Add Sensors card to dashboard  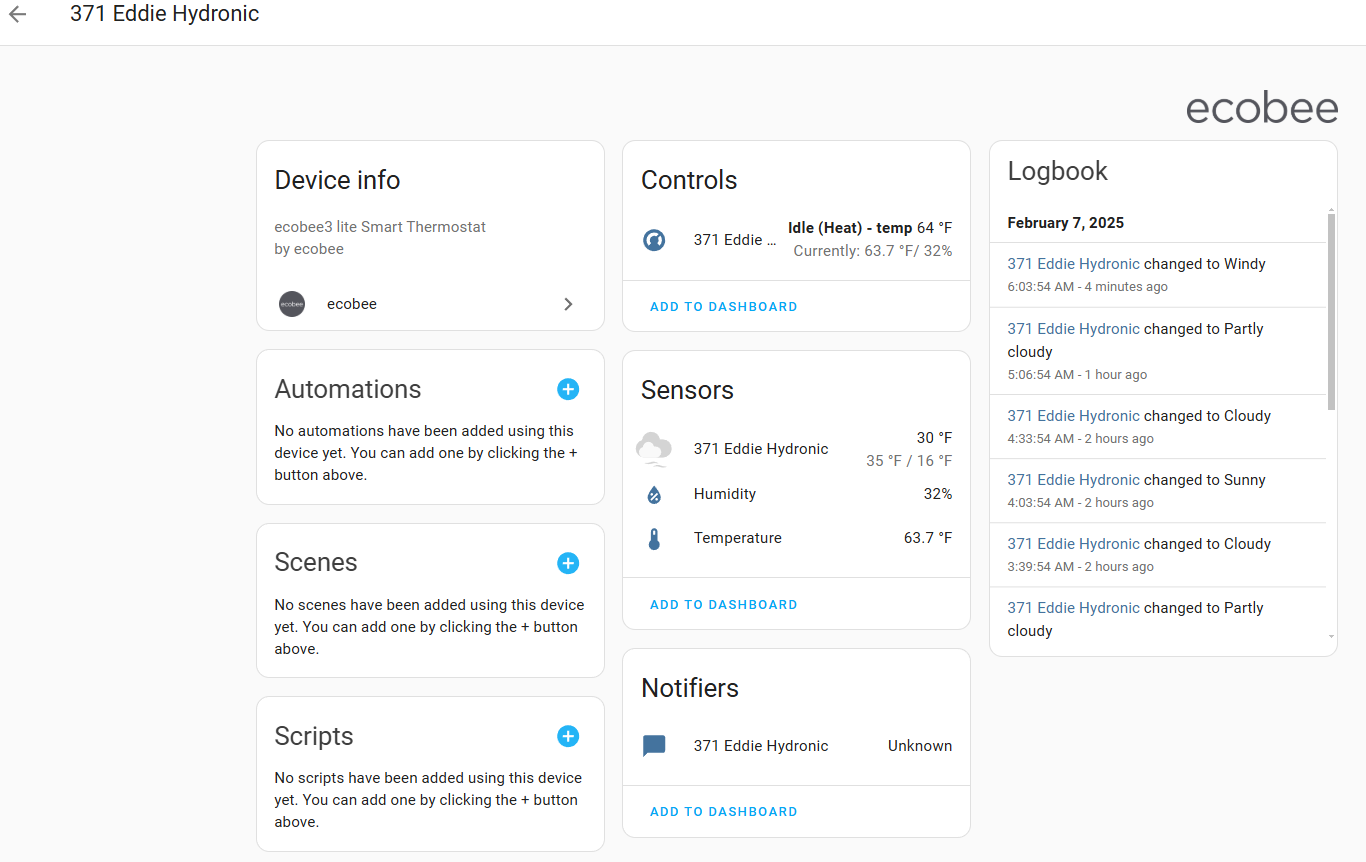(724, 605)
